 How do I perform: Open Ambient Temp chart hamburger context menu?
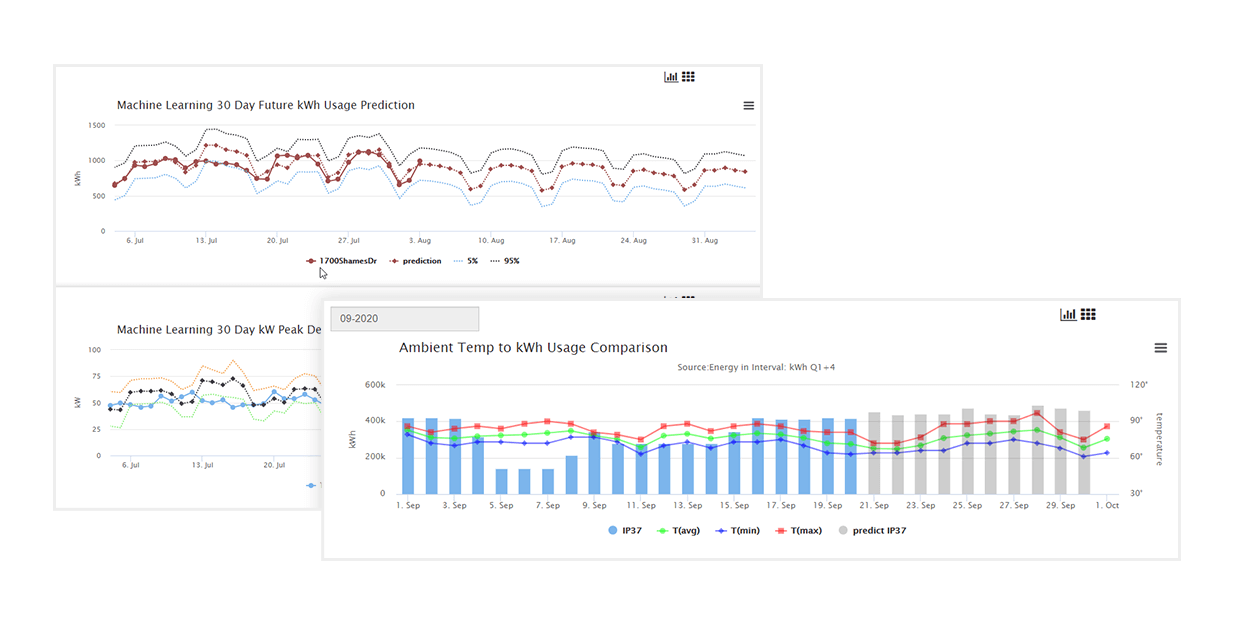(x=1160, y=348)
